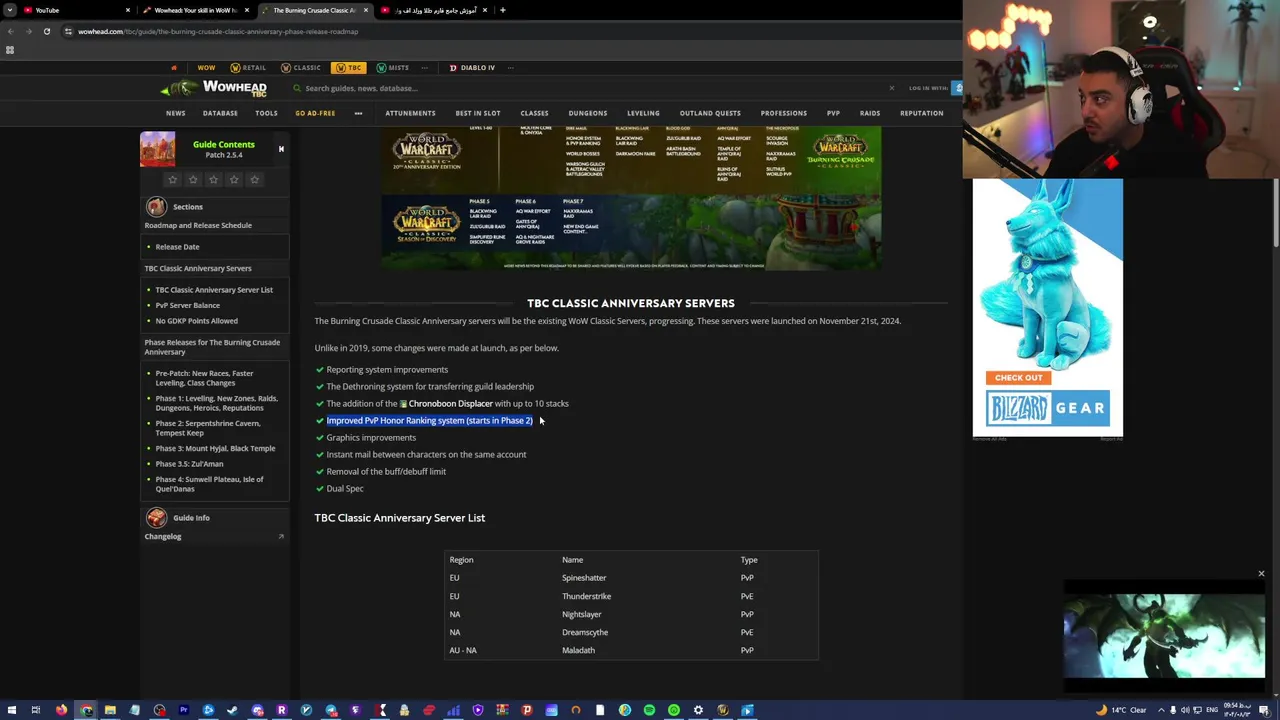This screenshot has height=720, width=1280.
Task: Open the Leveling menu
Action: tap(643, 113)
